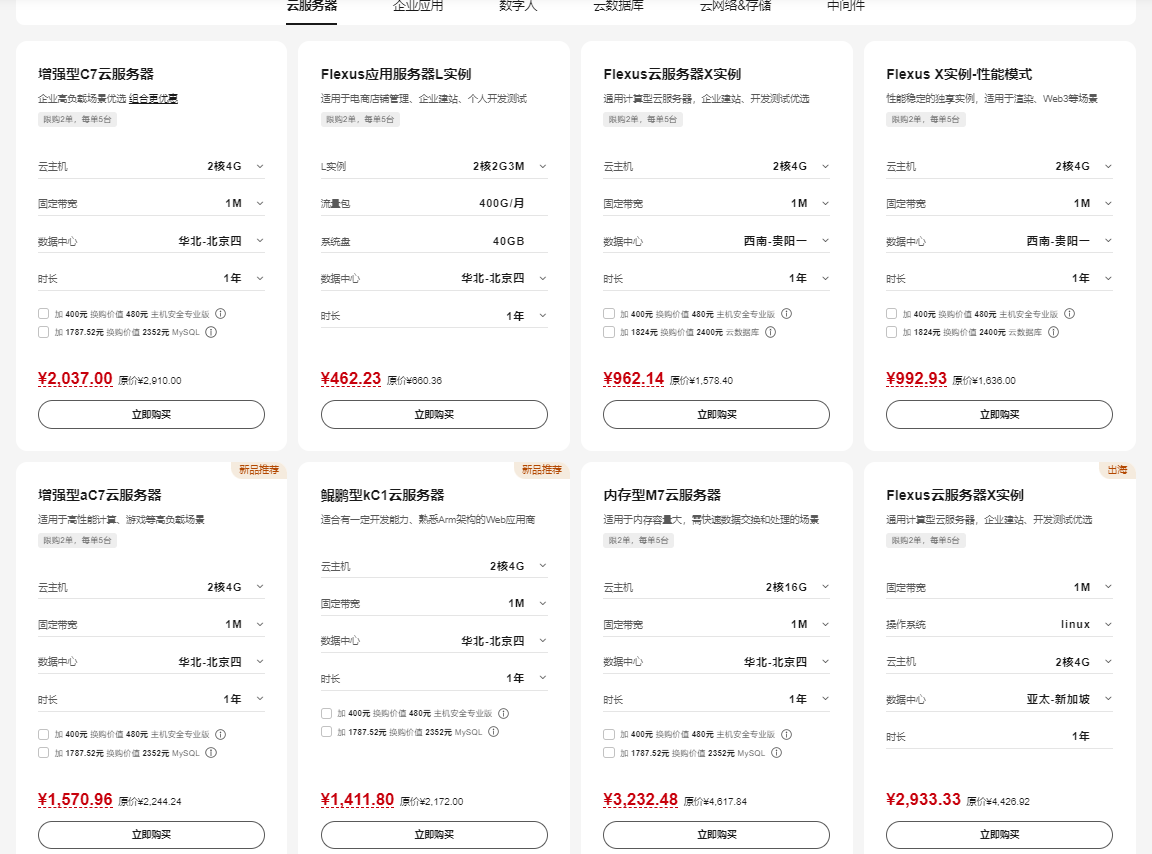View 主机安全专业版 info icon in 鲲鹏型kC1云服务器 card

(x=503, y=713)
